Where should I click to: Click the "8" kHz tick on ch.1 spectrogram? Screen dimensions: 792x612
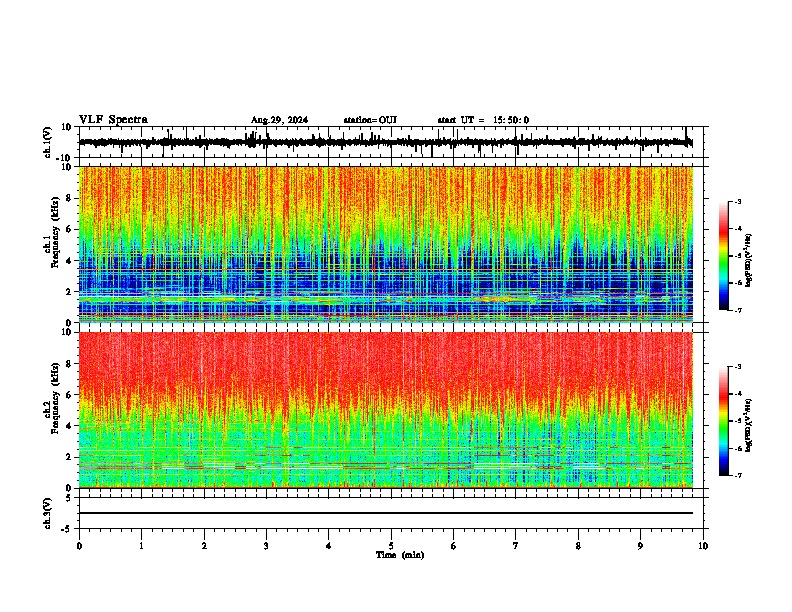pos(69,198)
